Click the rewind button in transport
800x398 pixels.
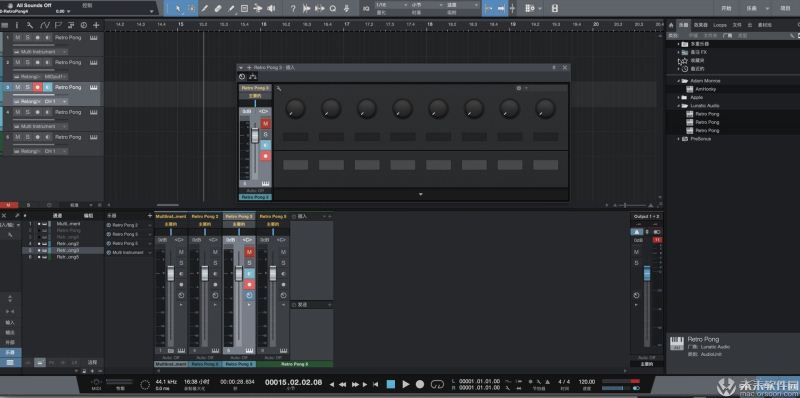[343, 384]
